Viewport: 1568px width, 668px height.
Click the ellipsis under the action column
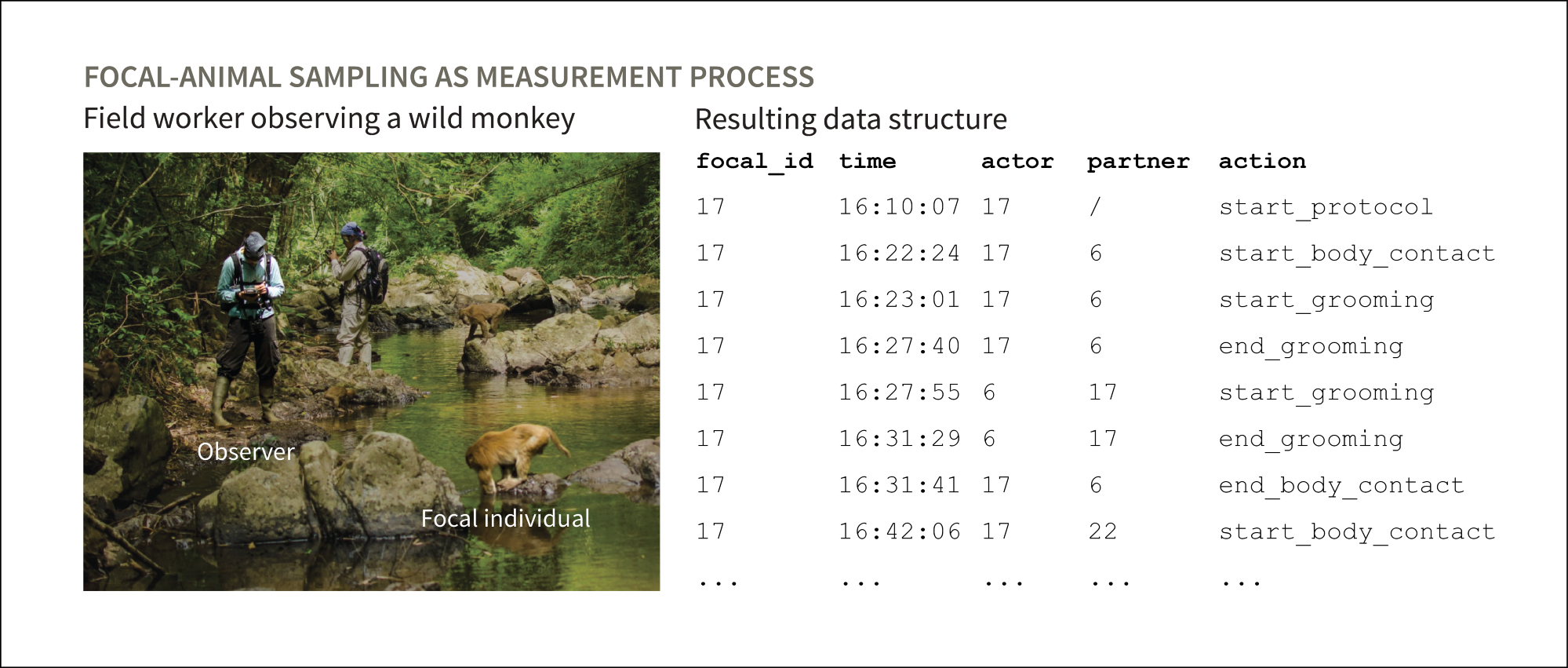[1241, 582]
